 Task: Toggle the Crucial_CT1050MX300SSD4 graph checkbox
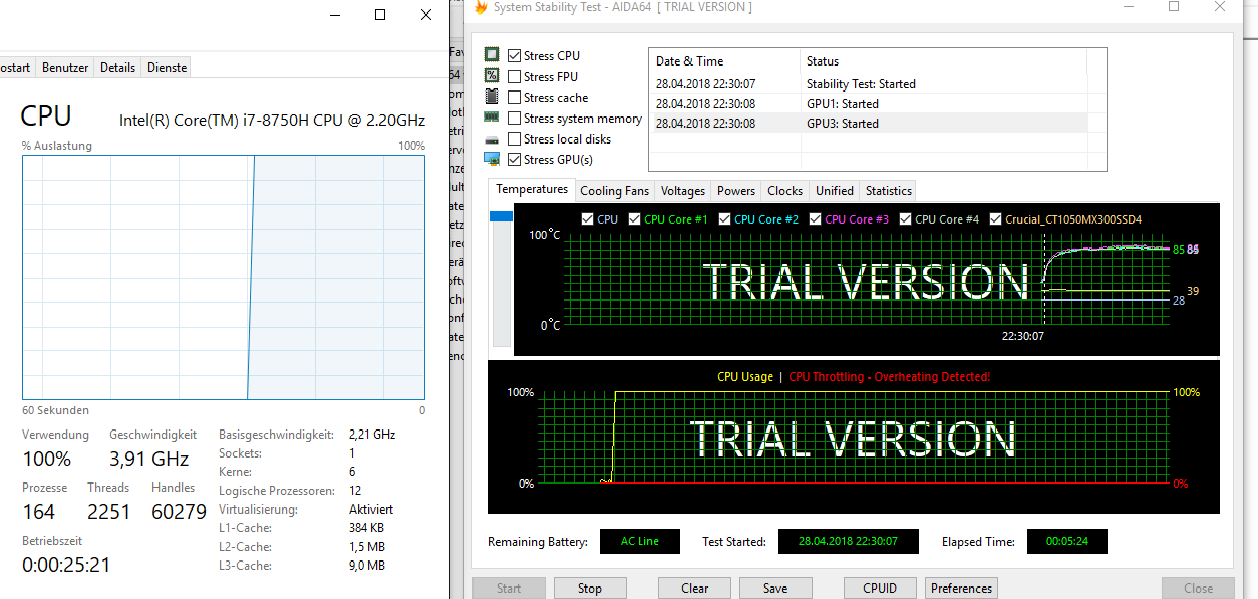996,219
